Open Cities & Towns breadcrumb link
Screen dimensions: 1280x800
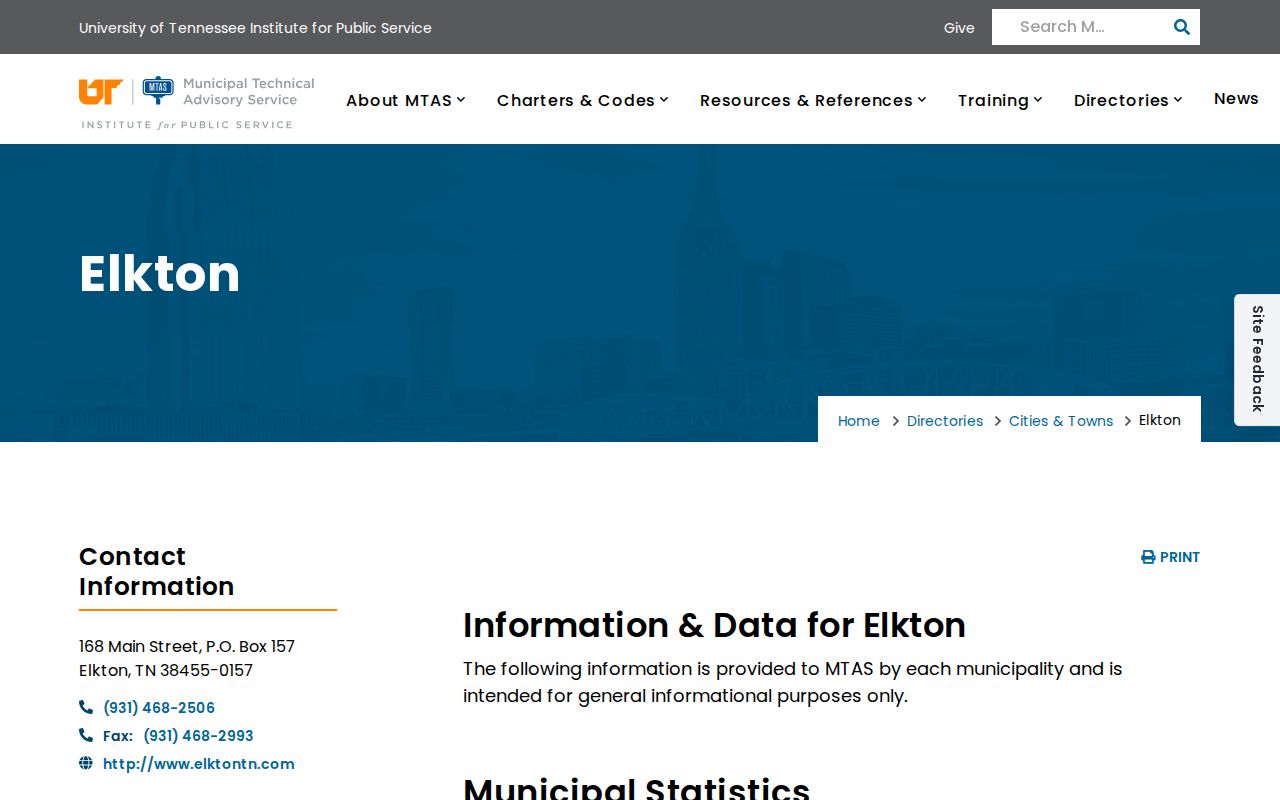point(1061,421)
